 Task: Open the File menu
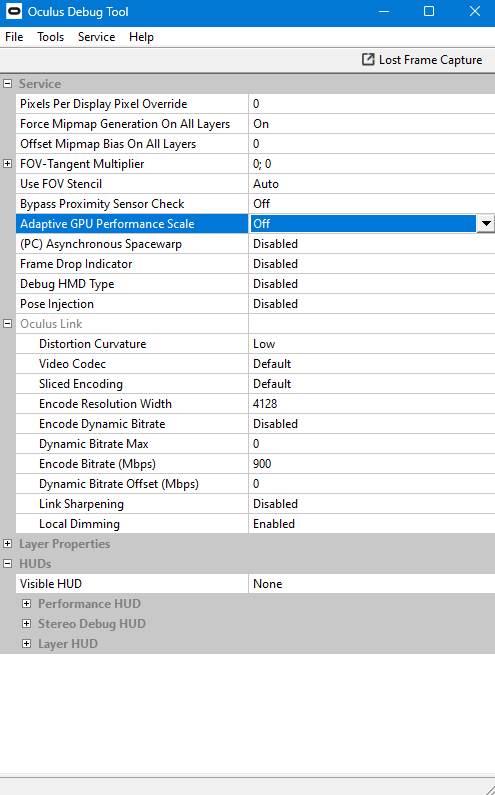(x=14, y=37)
